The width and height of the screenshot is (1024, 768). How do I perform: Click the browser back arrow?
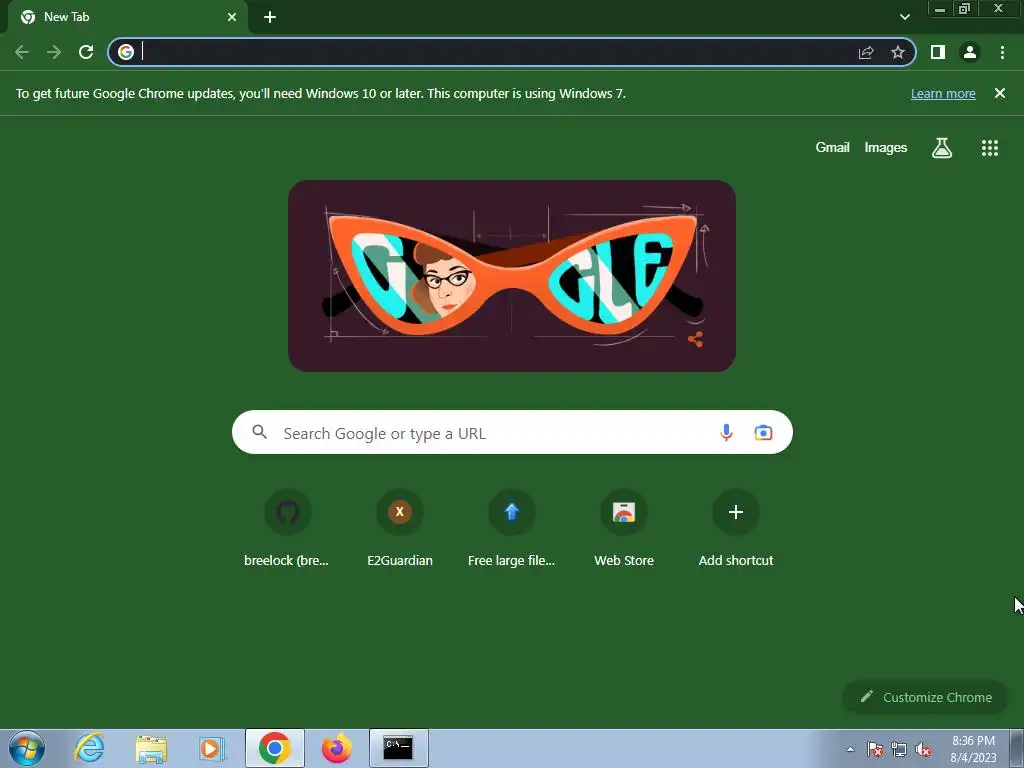[x=22, y=52]
